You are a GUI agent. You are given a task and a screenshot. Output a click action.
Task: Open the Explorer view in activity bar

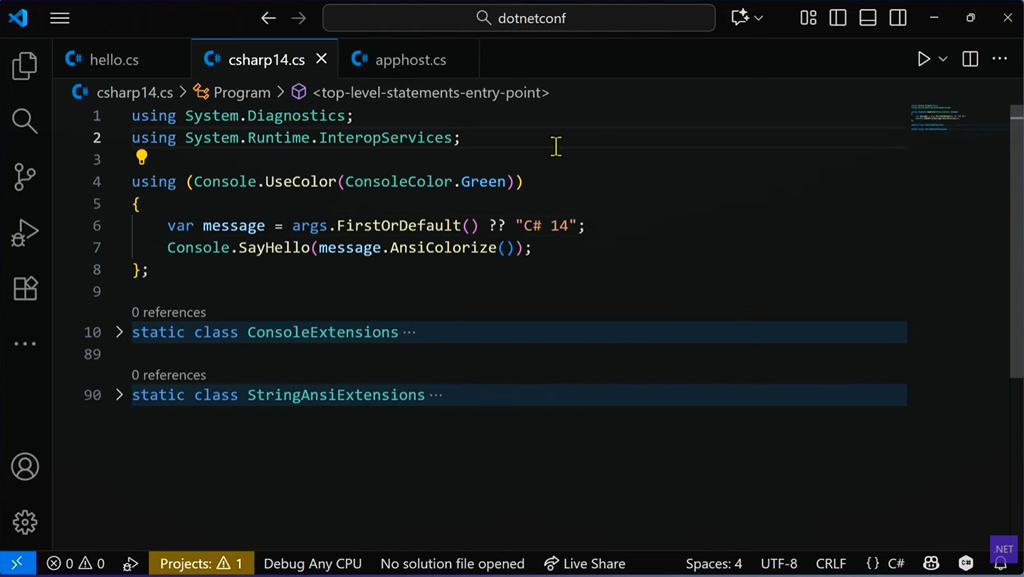[25, 66]
